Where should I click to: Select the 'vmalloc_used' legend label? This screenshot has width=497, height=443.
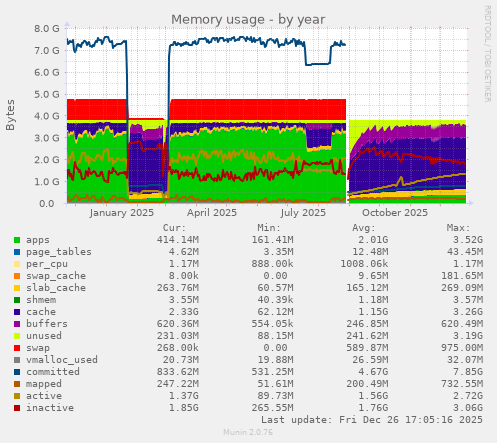tap(62, 360)
